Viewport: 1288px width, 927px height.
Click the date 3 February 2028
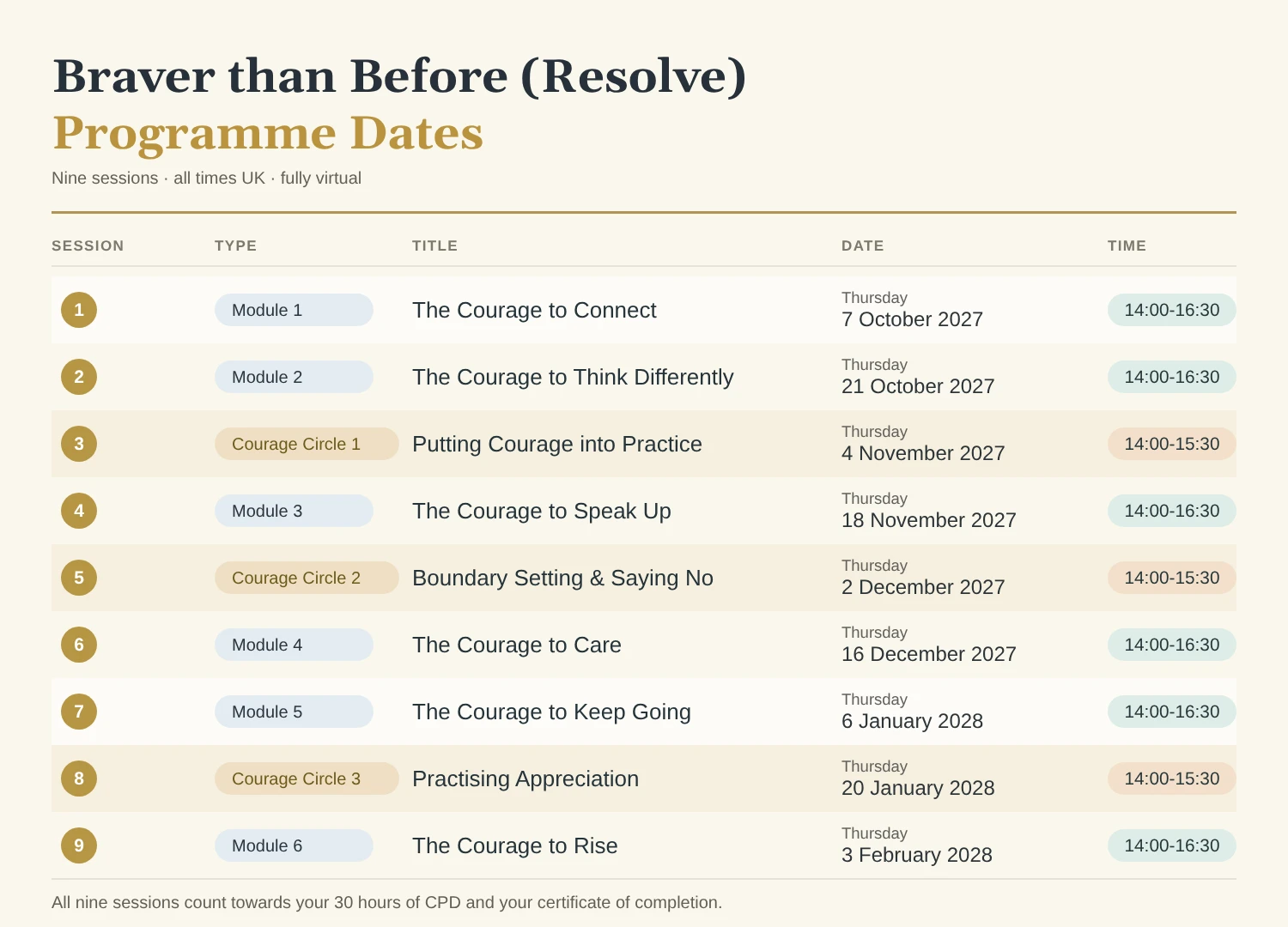point(917,855)
